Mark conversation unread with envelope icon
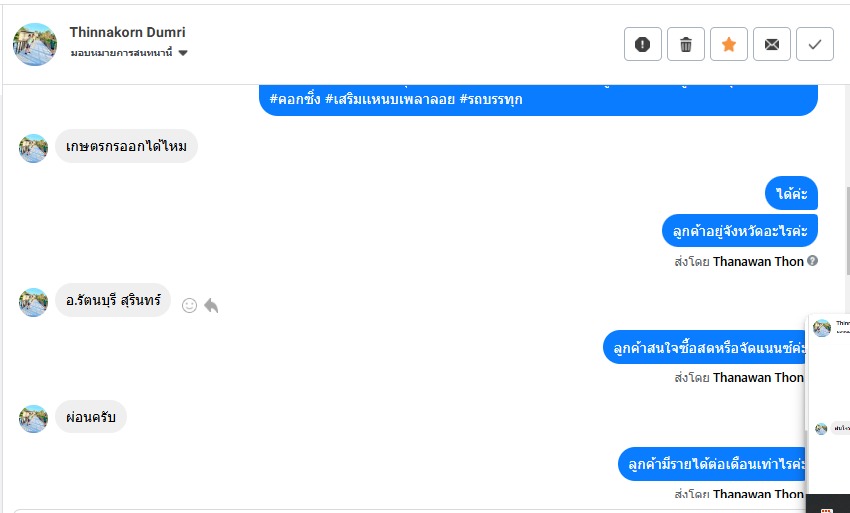Screen dimensions: 850x513 (771, 44)
